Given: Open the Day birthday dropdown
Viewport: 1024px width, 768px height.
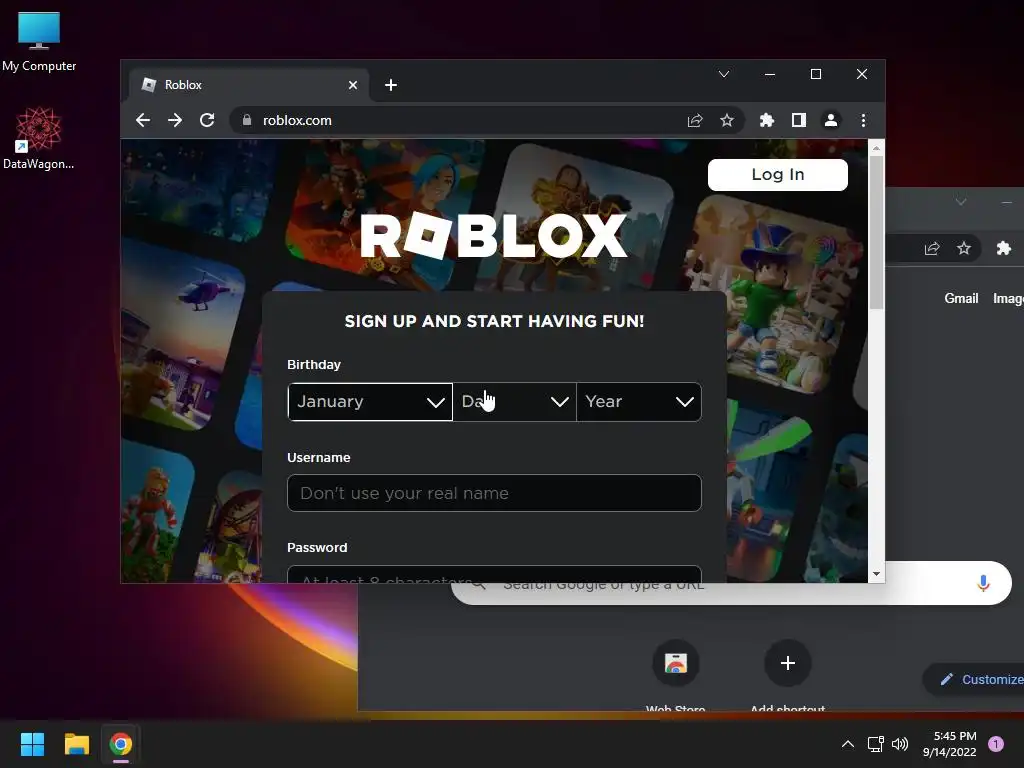Looking at the screenshot, I should [x=515, y=402].
